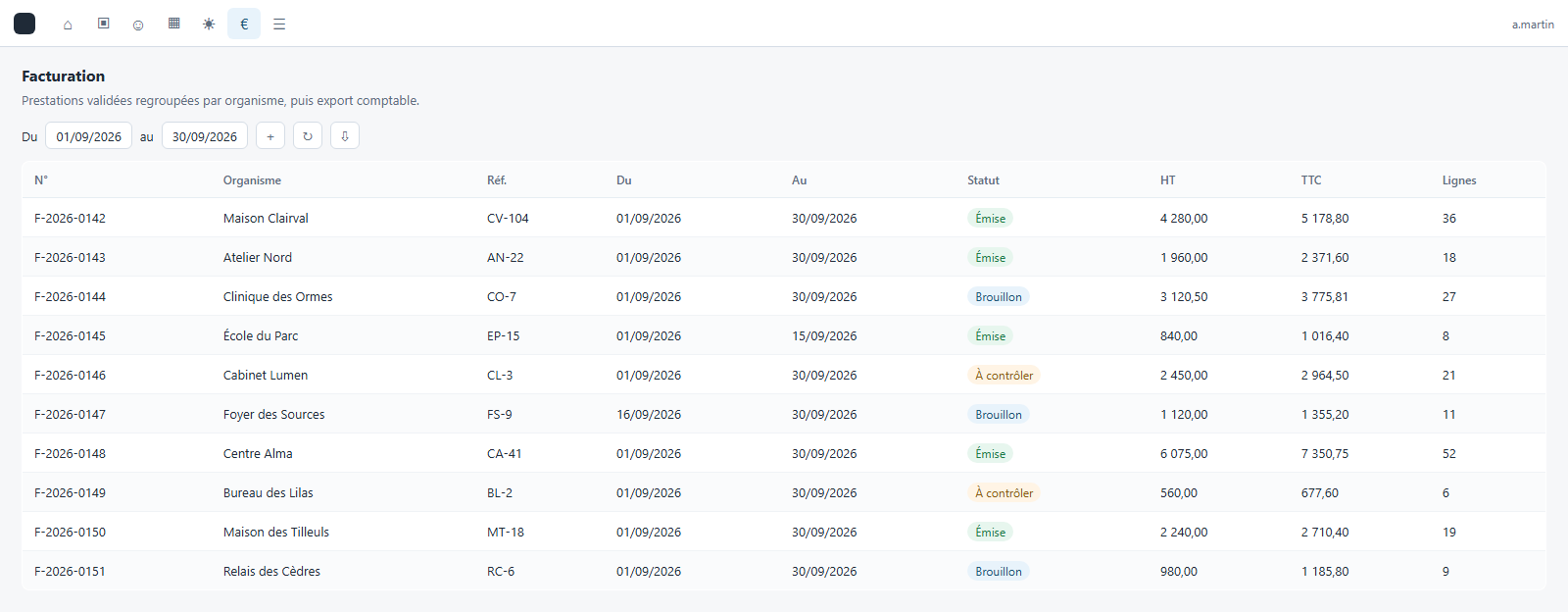Refresh the invoice list

pyautogui.click(x=308, y=136)
